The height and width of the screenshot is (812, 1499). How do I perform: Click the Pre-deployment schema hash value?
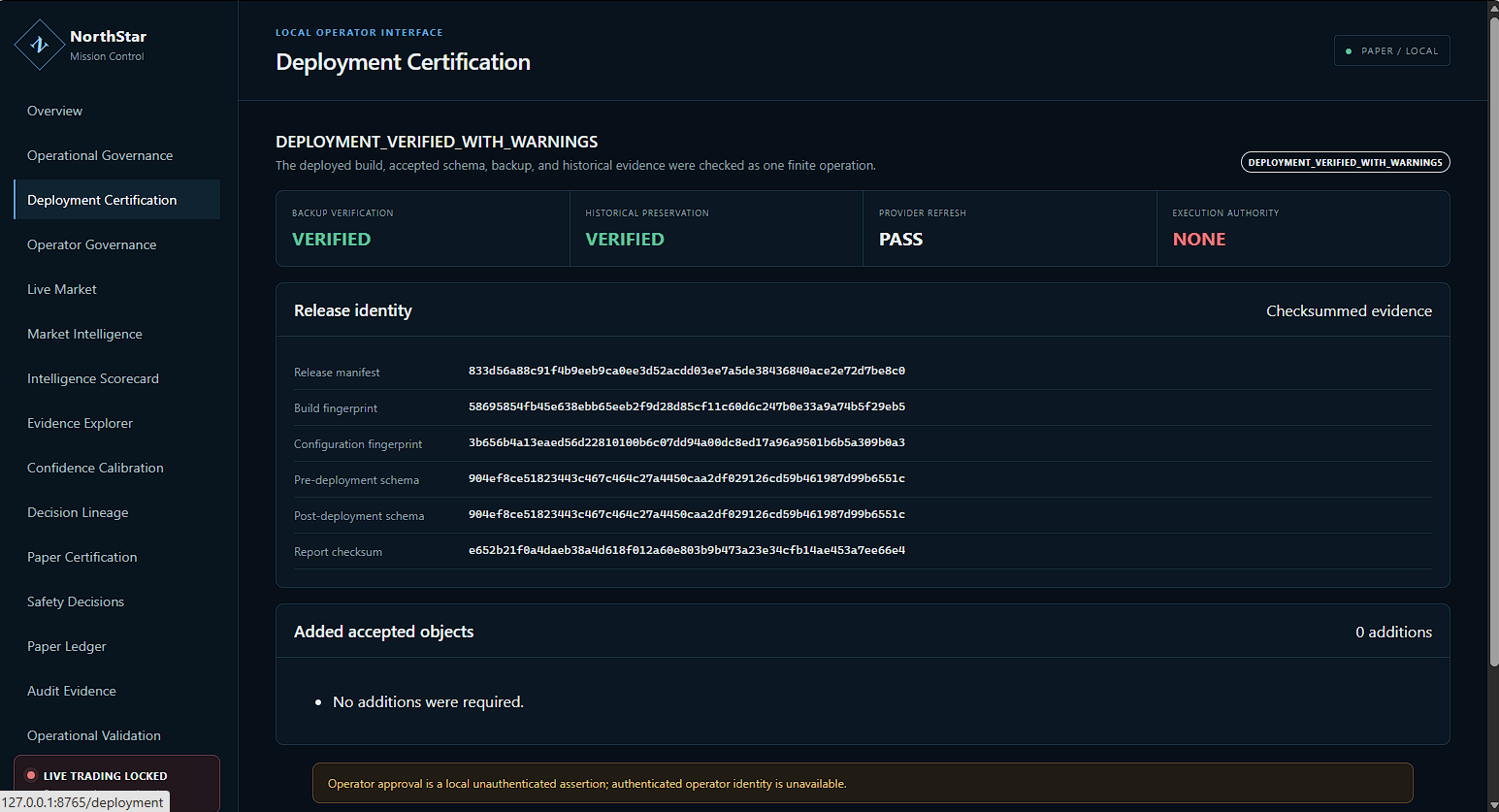[x=687, y=478]
